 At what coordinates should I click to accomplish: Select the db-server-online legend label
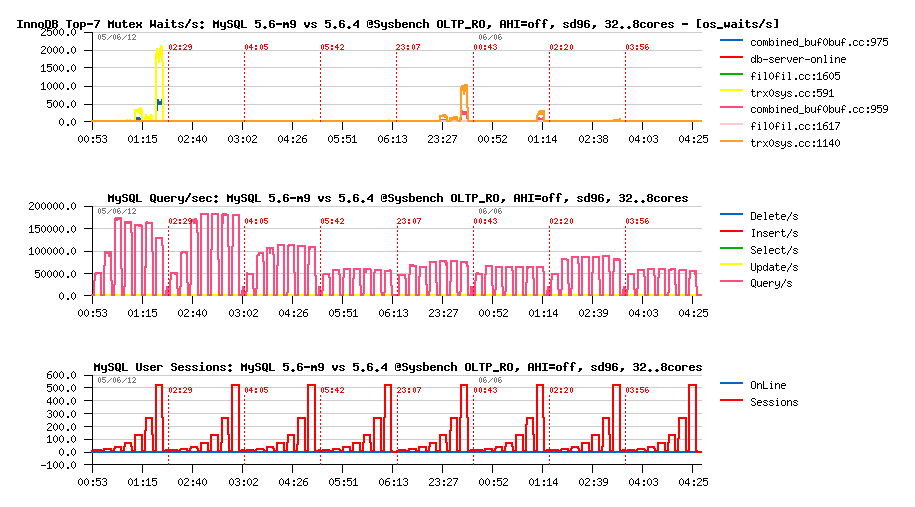tap(798, 59)
